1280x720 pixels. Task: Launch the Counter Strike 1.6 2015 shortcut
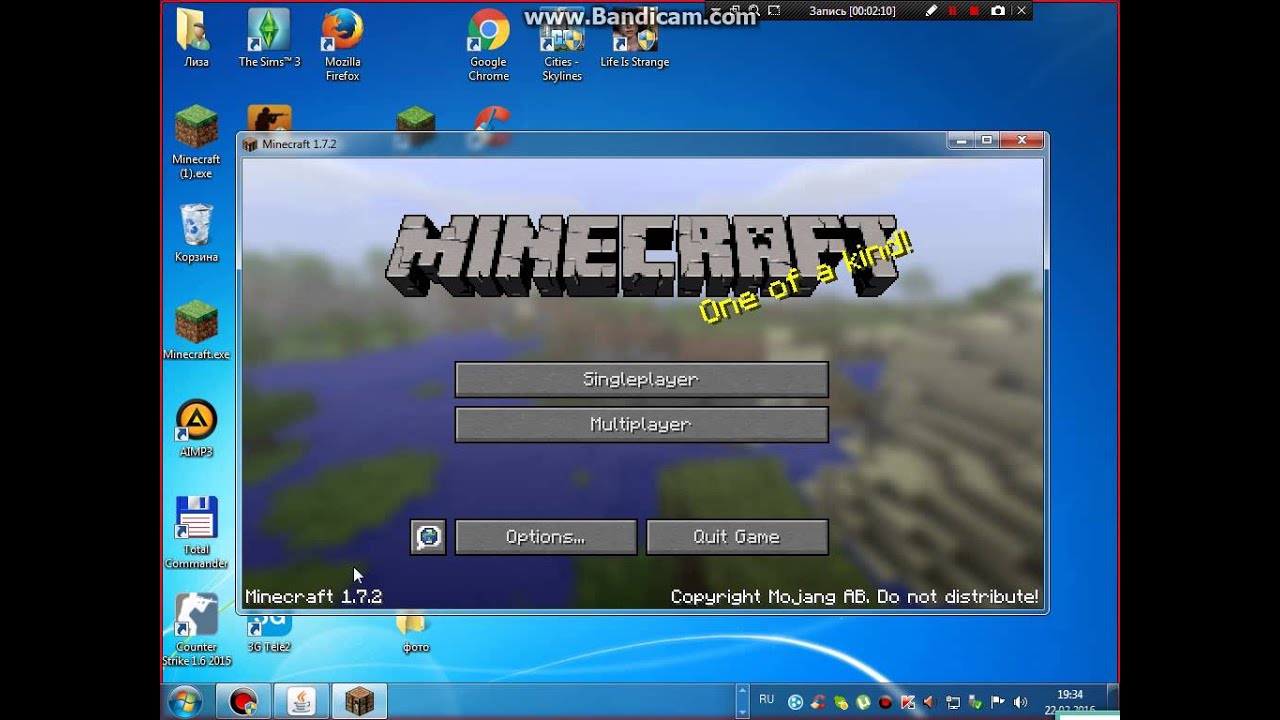pos(196,629)
